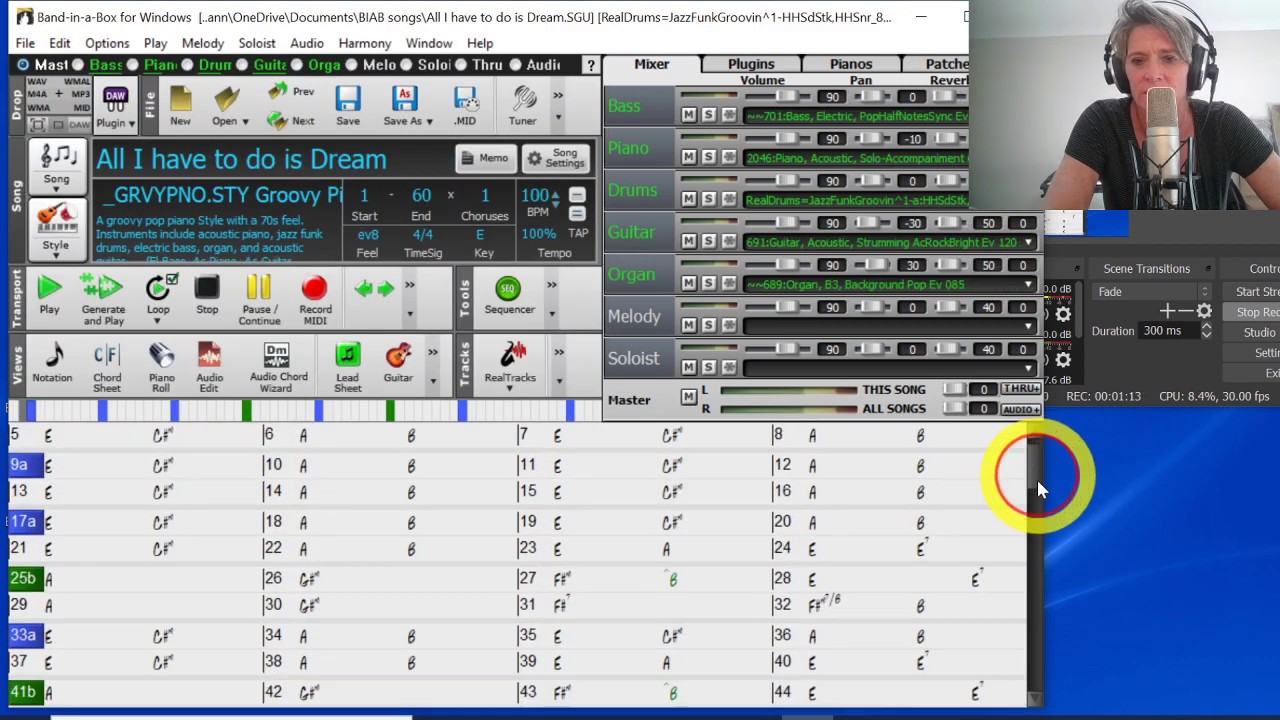This screenshot has height=720, width=1280.
Task: Expand the Soloist track instrument dropdown
Action: (1027, 368)
